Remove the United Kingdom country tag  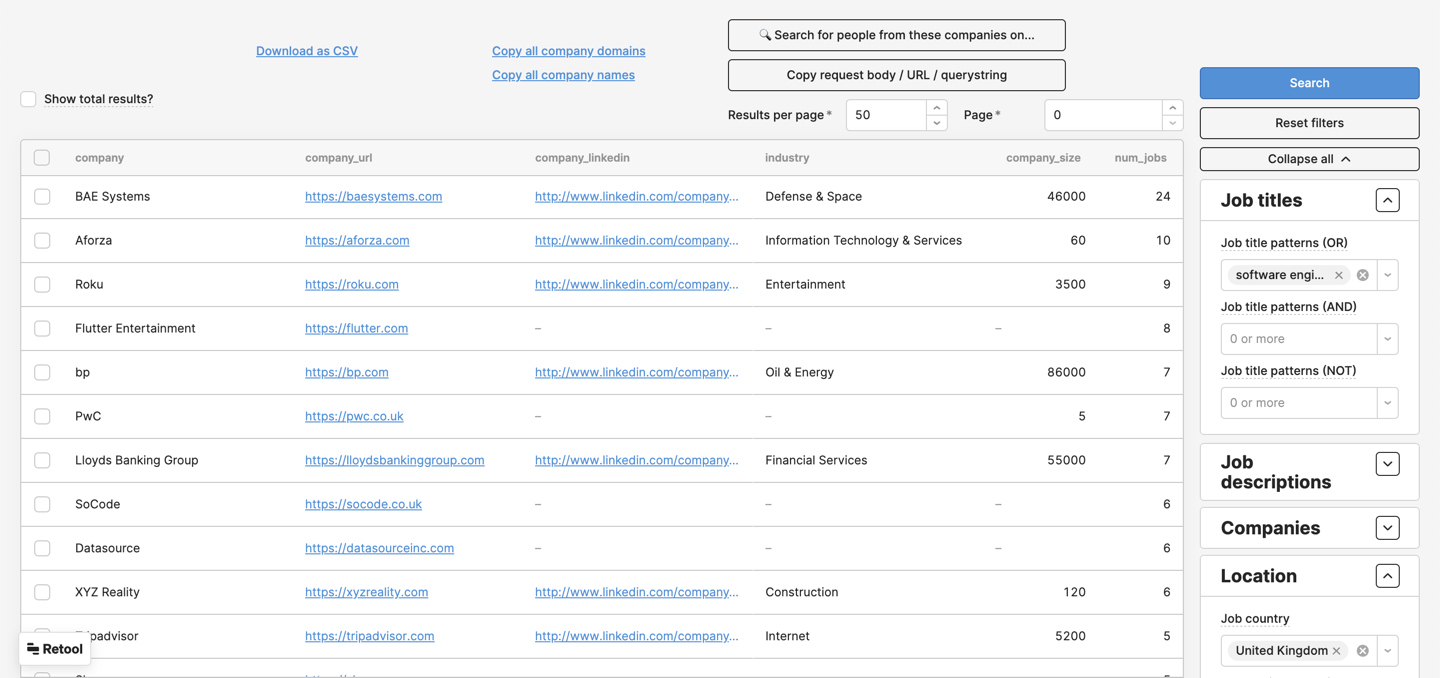[x=1336, y=651]
